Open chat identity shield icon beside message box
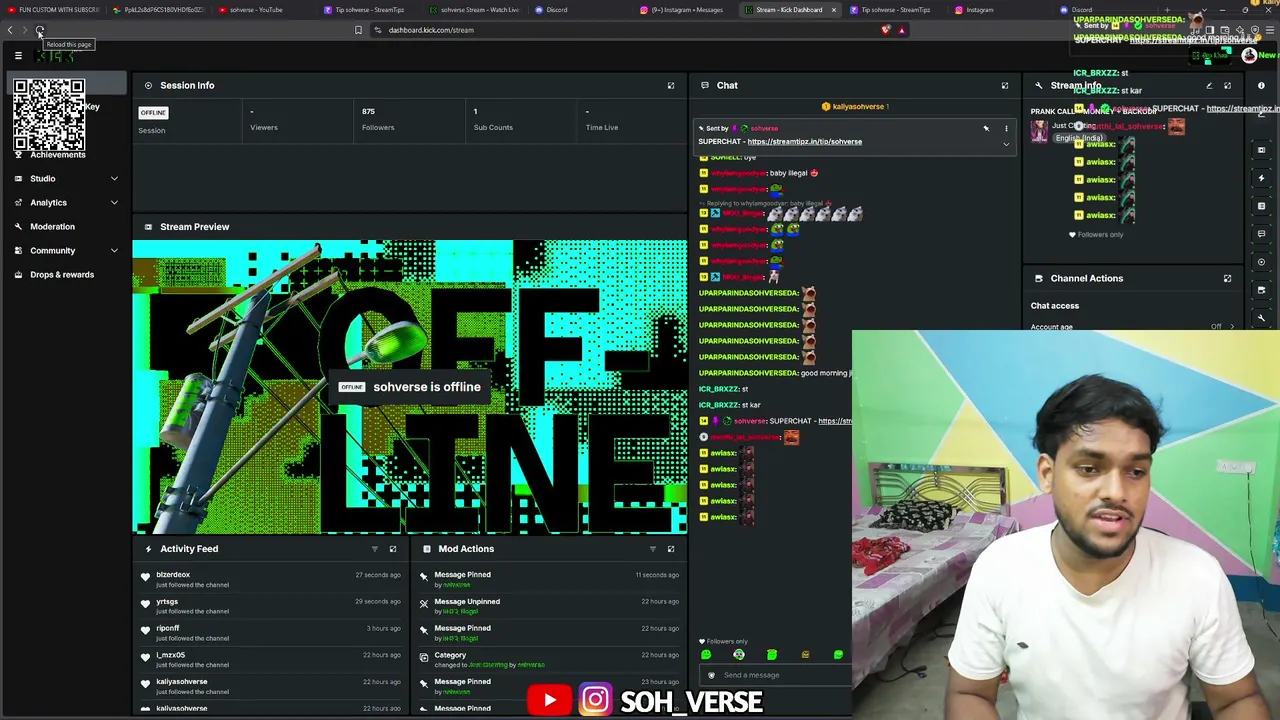The image size is (1280, 720). coord(712,675)
